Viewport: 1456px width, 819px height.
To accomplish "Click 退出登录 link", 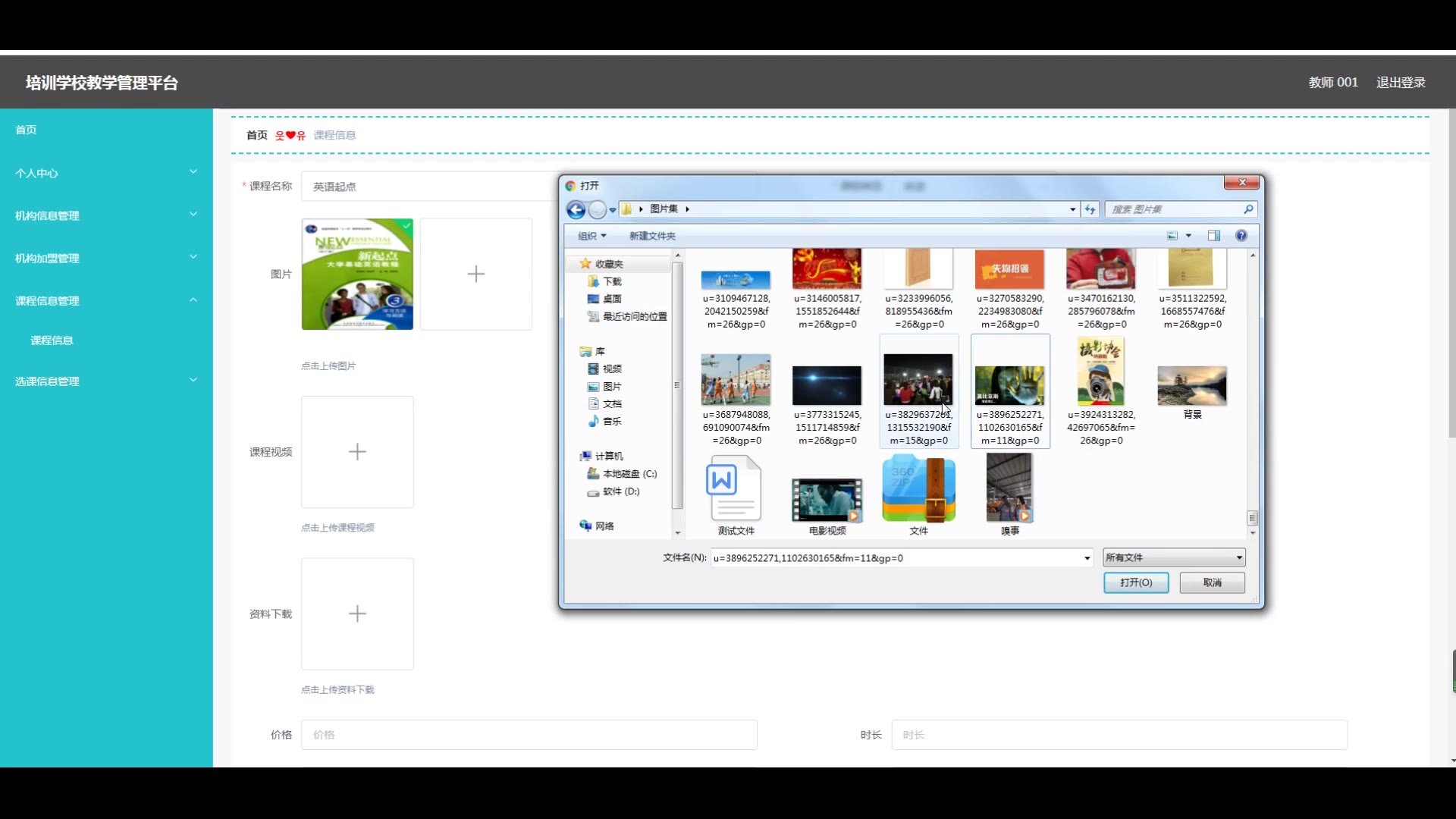I will [x=1401, y=82].
